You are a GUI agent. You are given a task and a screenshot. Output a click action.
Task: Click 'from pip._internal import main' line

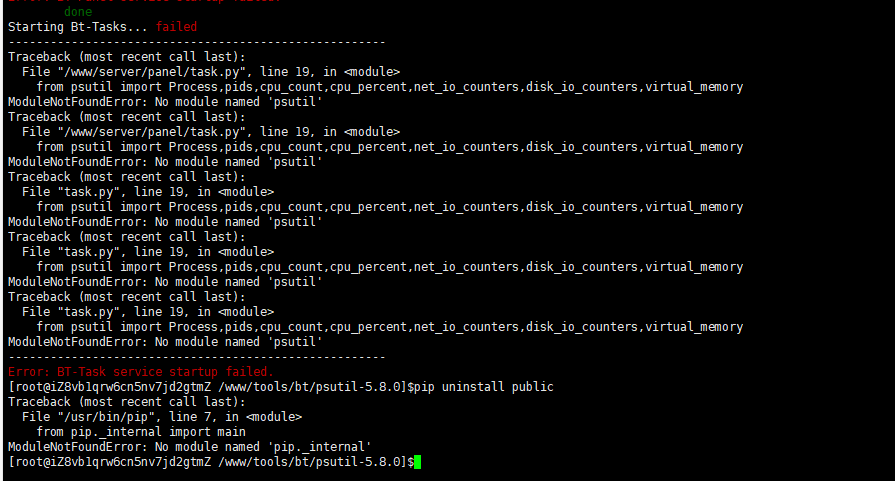141,432
